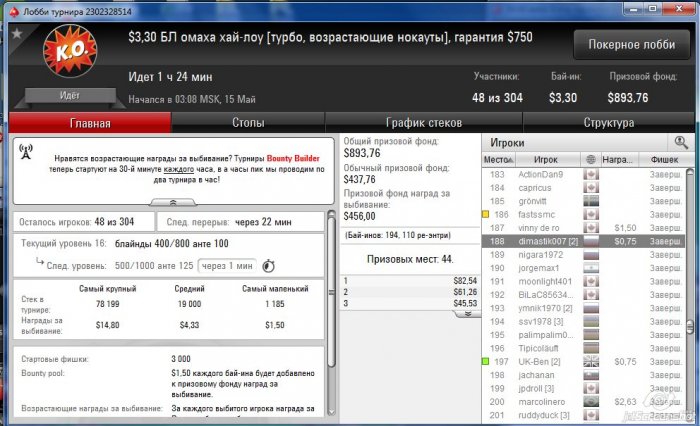Select player row ruddyduck [3]
Screen dimensions: 700x426
point(583,415)
